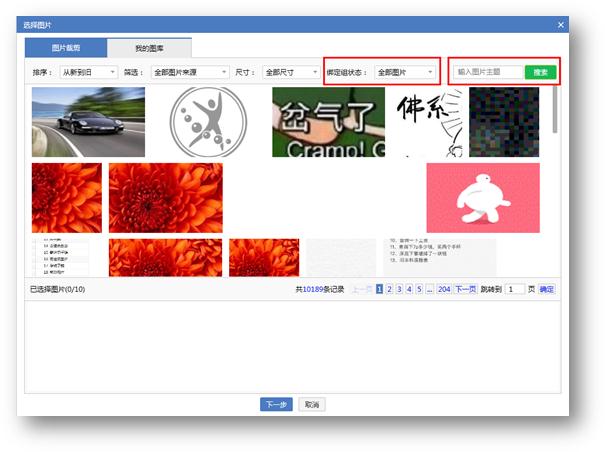Select the wide orange flower thumbnail in second row
Image resolution: width=605 pixels, height=452 pixels.
click(x=166, y=198)
